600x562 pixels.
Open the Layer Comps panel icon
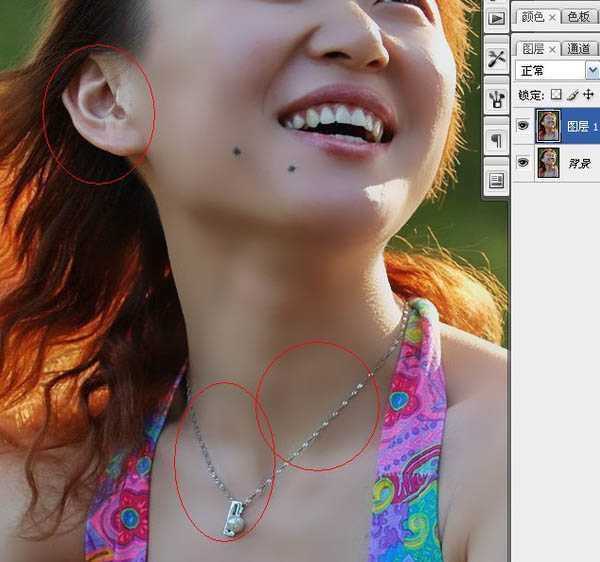click(496, 180)
